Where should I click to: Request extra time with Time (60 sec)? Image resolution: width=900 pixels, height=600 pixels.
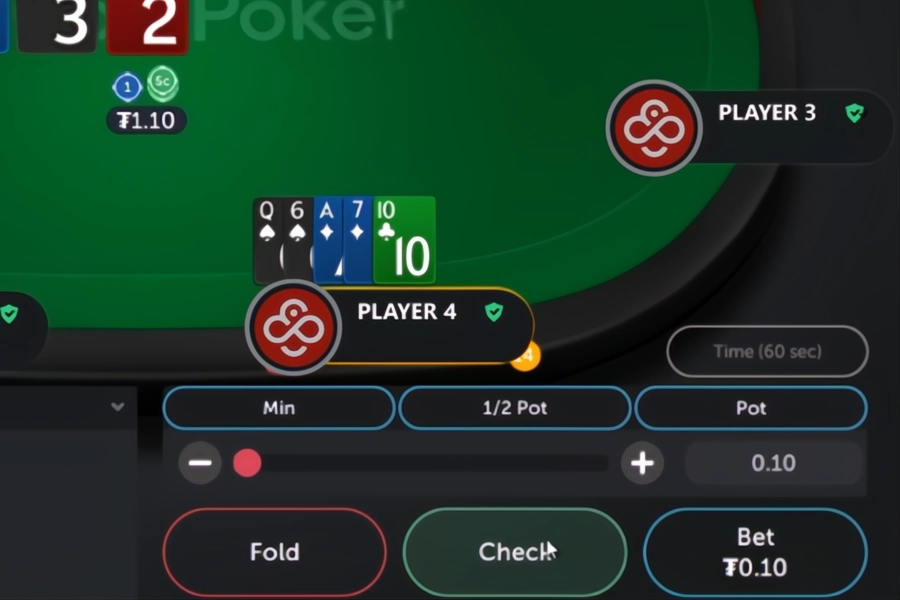(767, 351)
